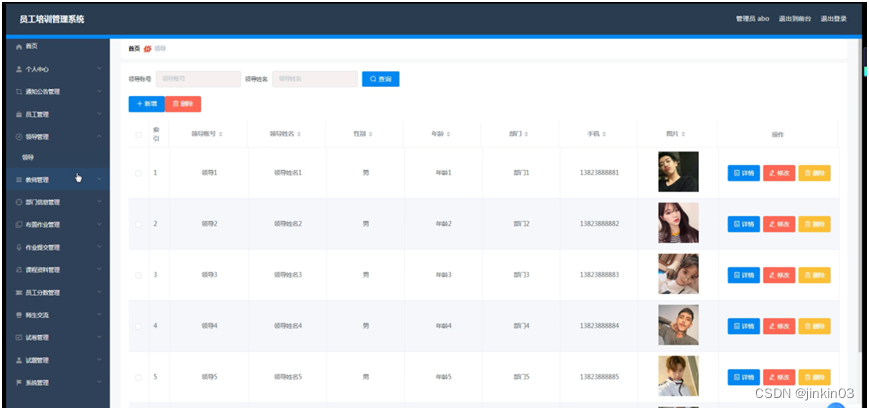869x410 pixels.
Task: Go to 首页 via the breadcrumb link
Action: 134,49
